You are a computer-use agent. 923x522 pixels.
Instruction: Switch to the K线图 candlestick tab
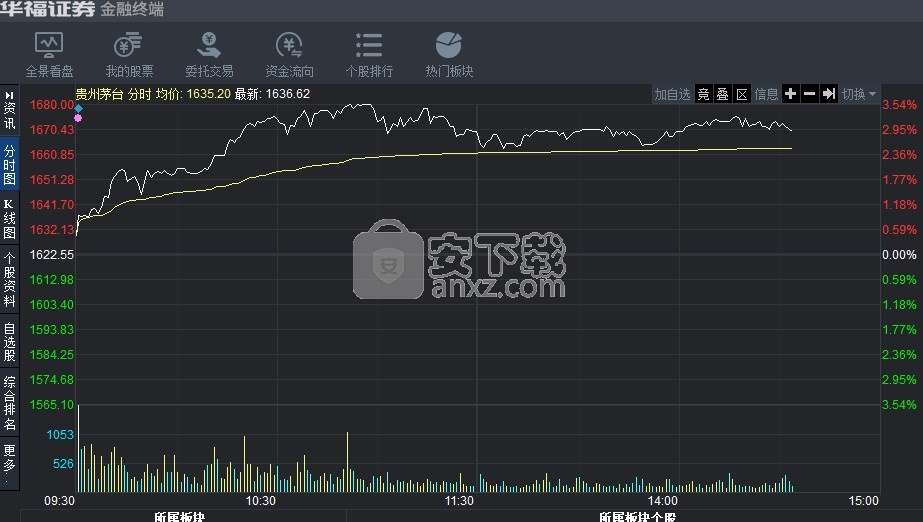point(9,218)
